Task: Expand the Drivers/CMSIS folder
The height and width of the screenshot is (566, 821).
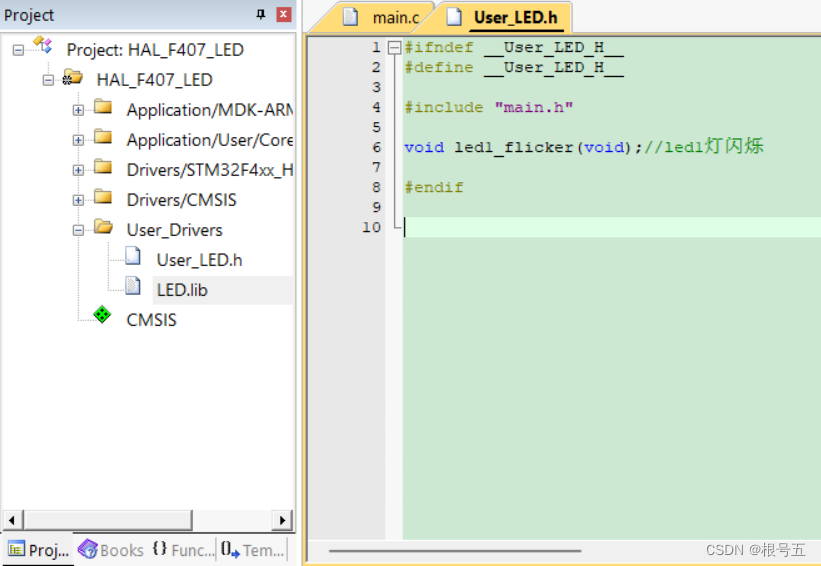Action: tap(78, 200)
